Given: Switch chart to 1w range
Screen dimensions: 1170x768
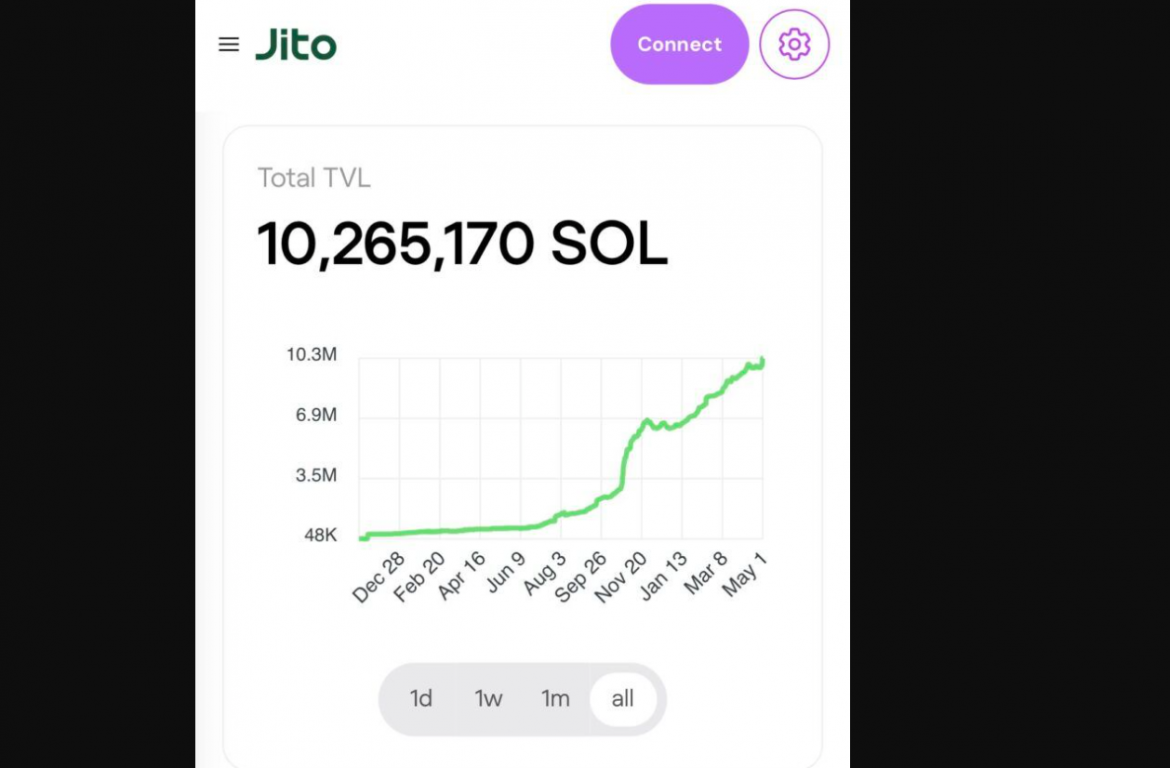Looking at the screenshot, I should (x=488, y=699).
